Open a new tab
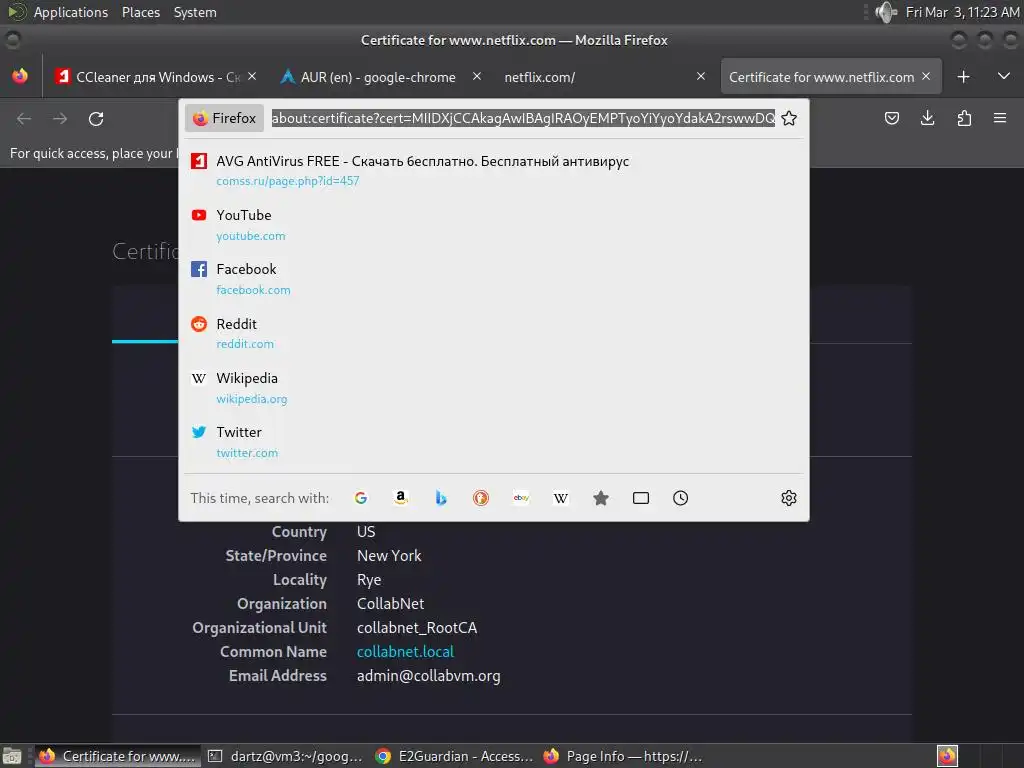 (963, 76)
